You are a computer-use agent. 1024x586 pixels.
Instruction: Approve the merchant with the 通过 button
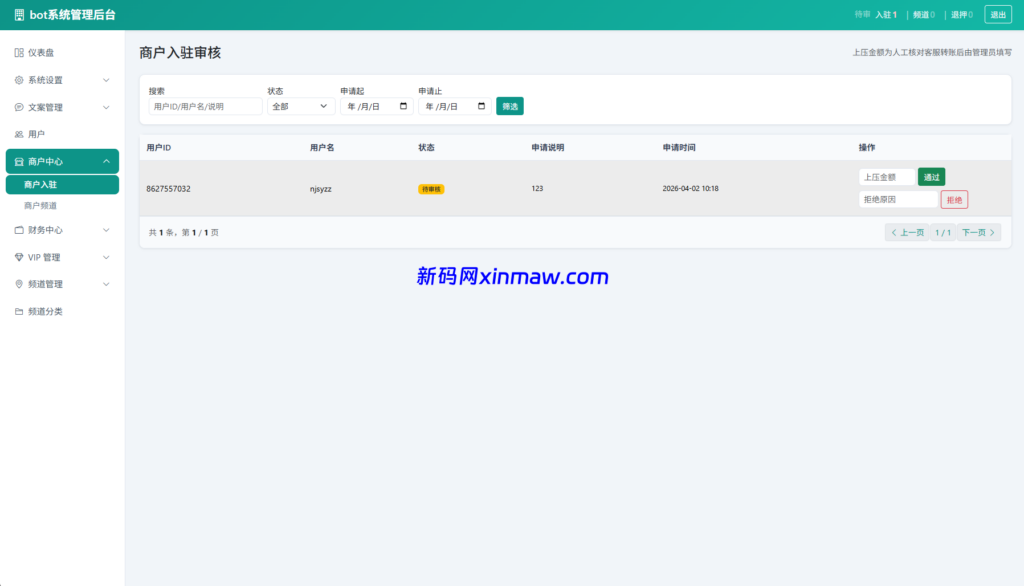click(931, 176)
